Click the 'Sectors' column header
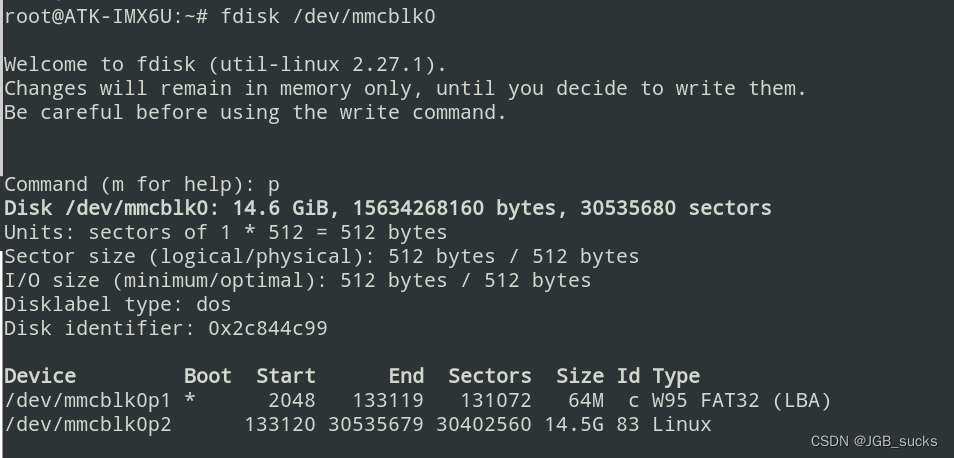 [490, 376]
